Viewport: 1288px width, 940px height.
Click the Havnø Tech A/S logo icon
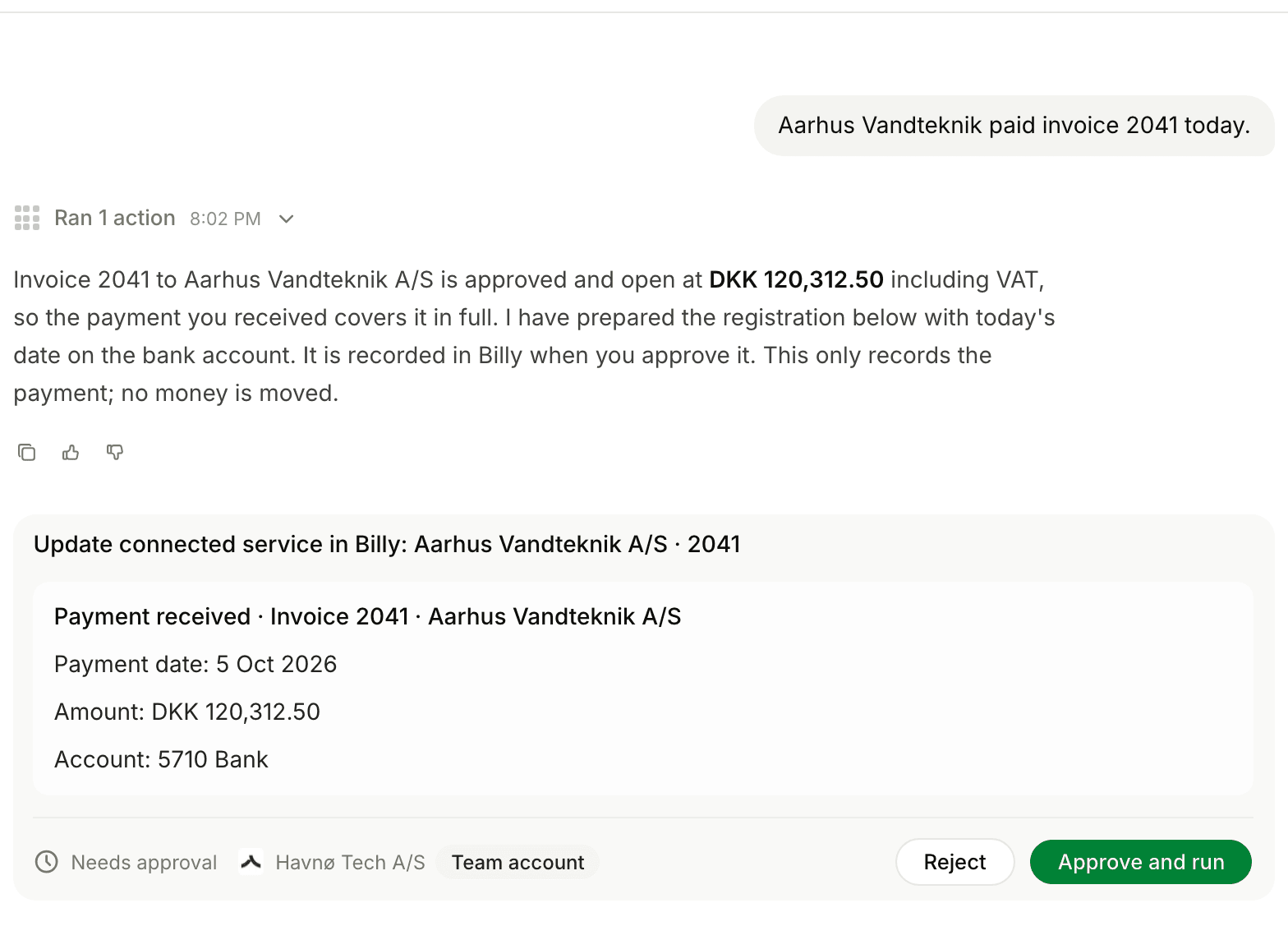251,862
